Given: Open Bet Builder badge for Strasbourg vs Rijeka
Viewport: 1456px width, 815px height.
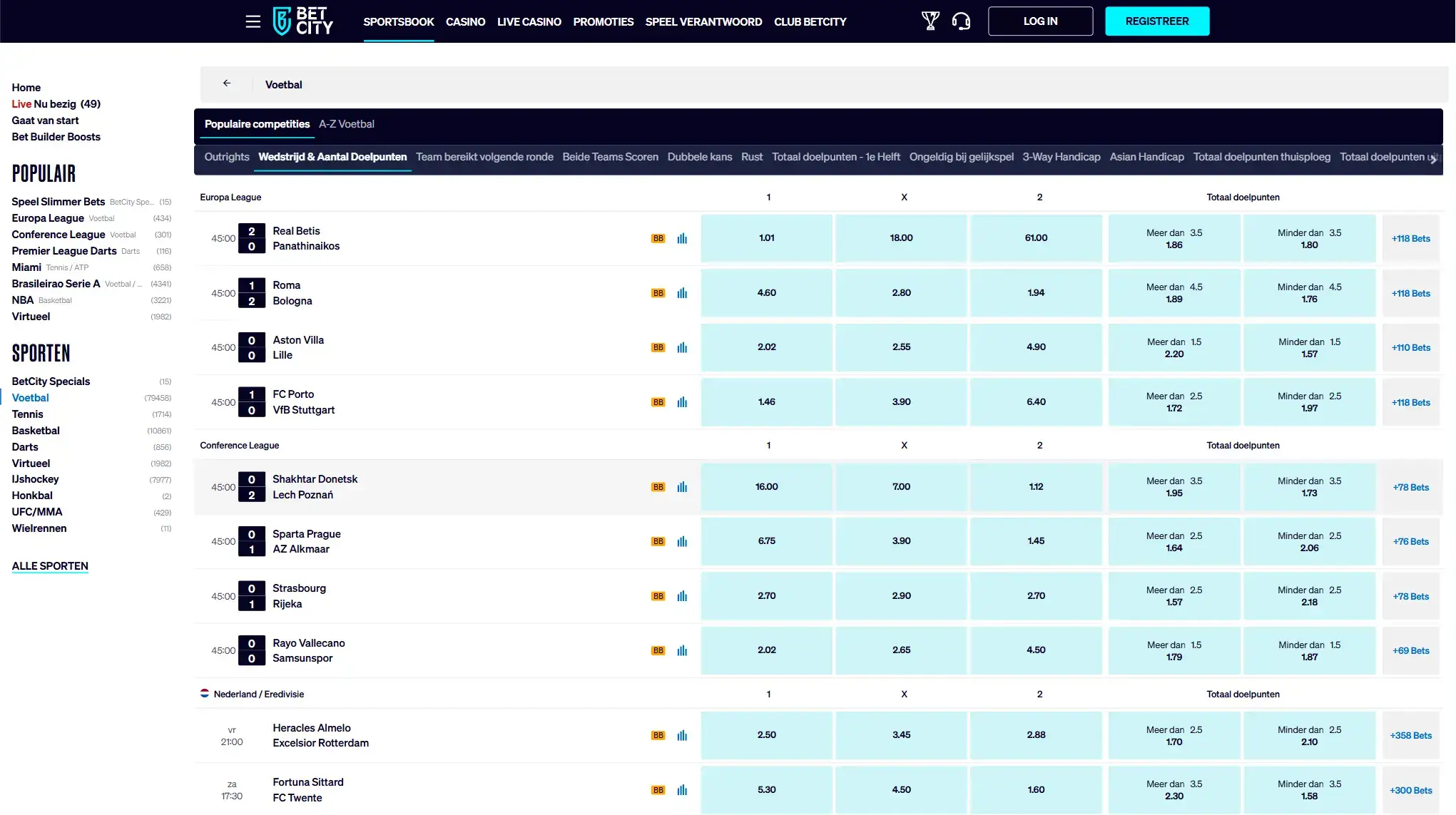Looking at the screenshot, I should click(658, 596).
